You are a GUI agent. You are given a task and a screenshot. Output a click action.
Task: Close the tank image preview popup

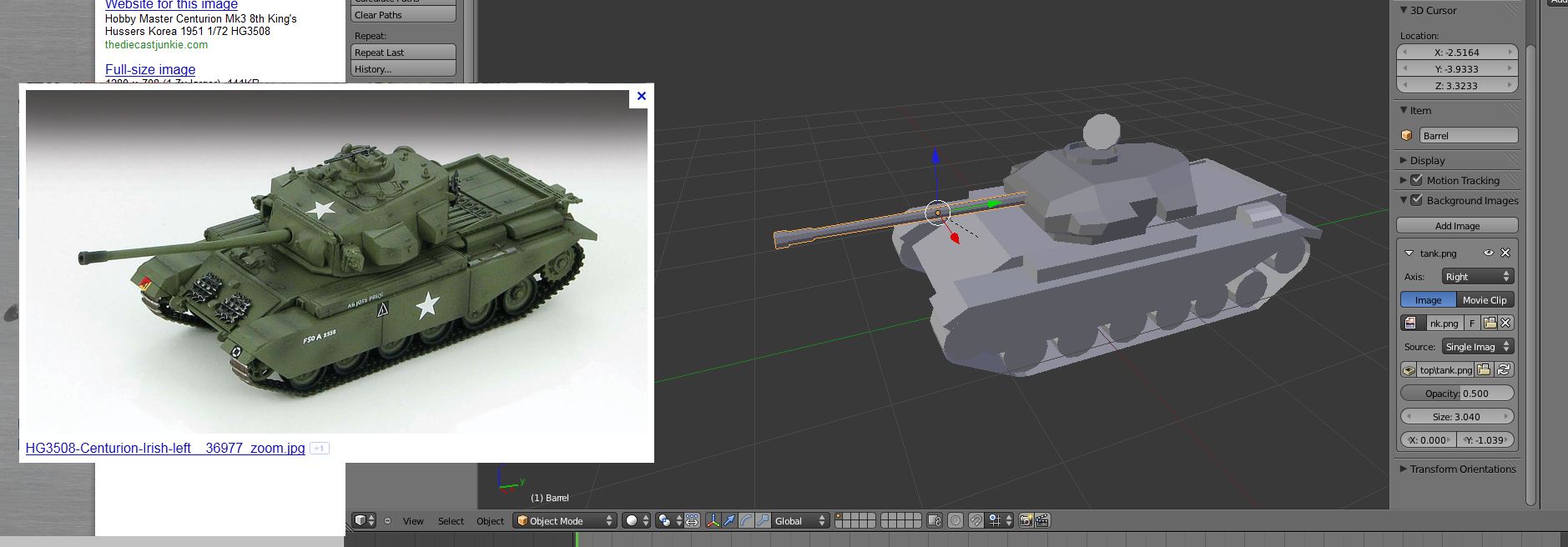(x=642, y=96)
